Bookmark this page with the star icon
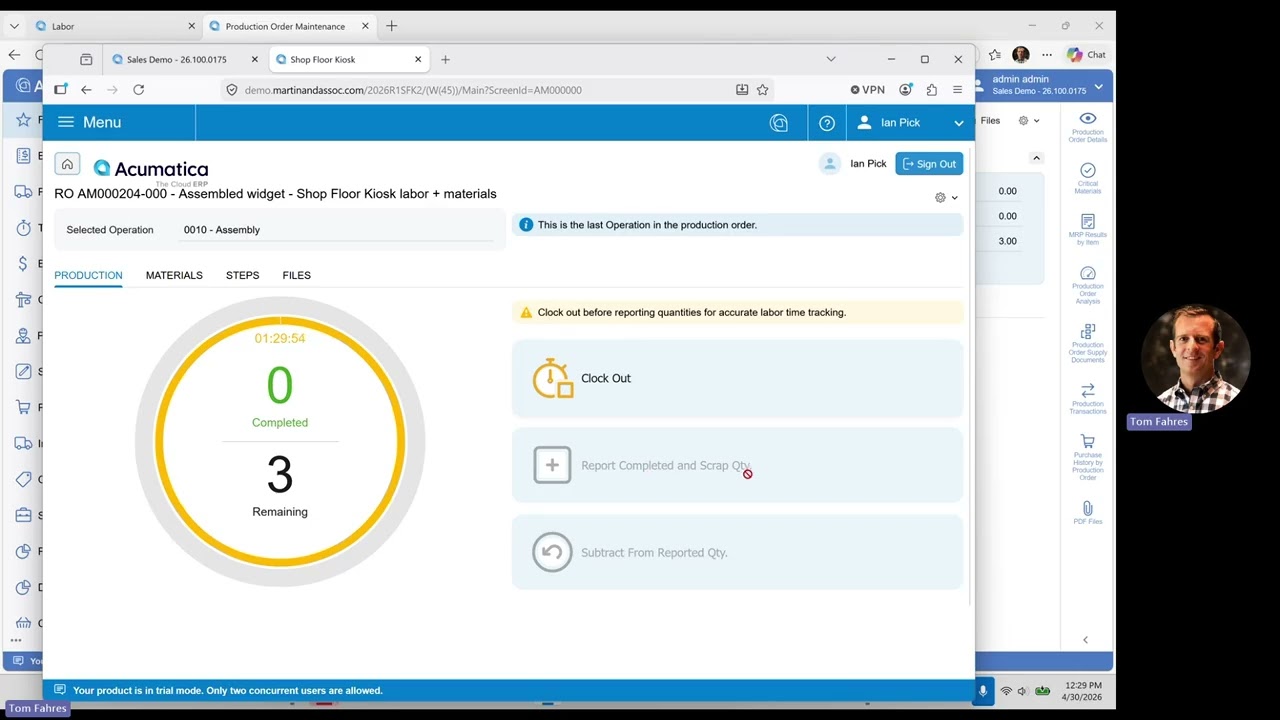This screenshot has width=1280, height=720. click(763, 90)
